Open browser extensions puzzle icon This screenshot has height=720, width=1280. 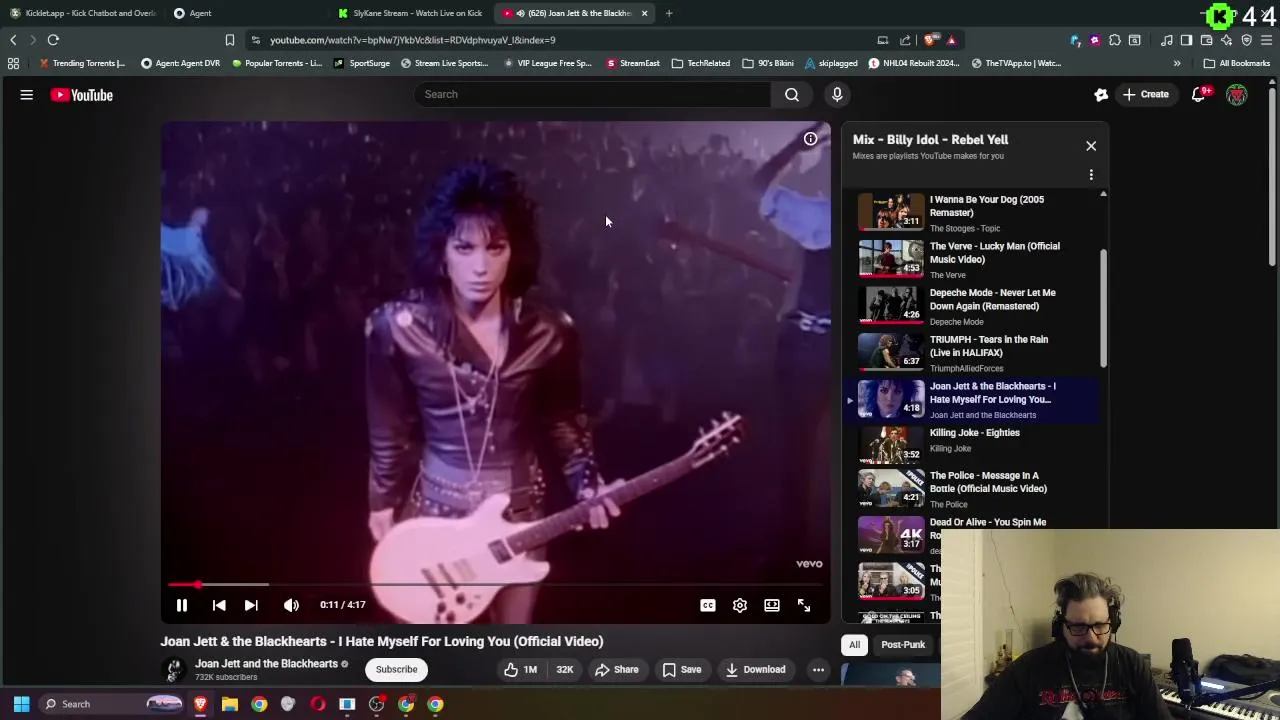click(1115, 40)
